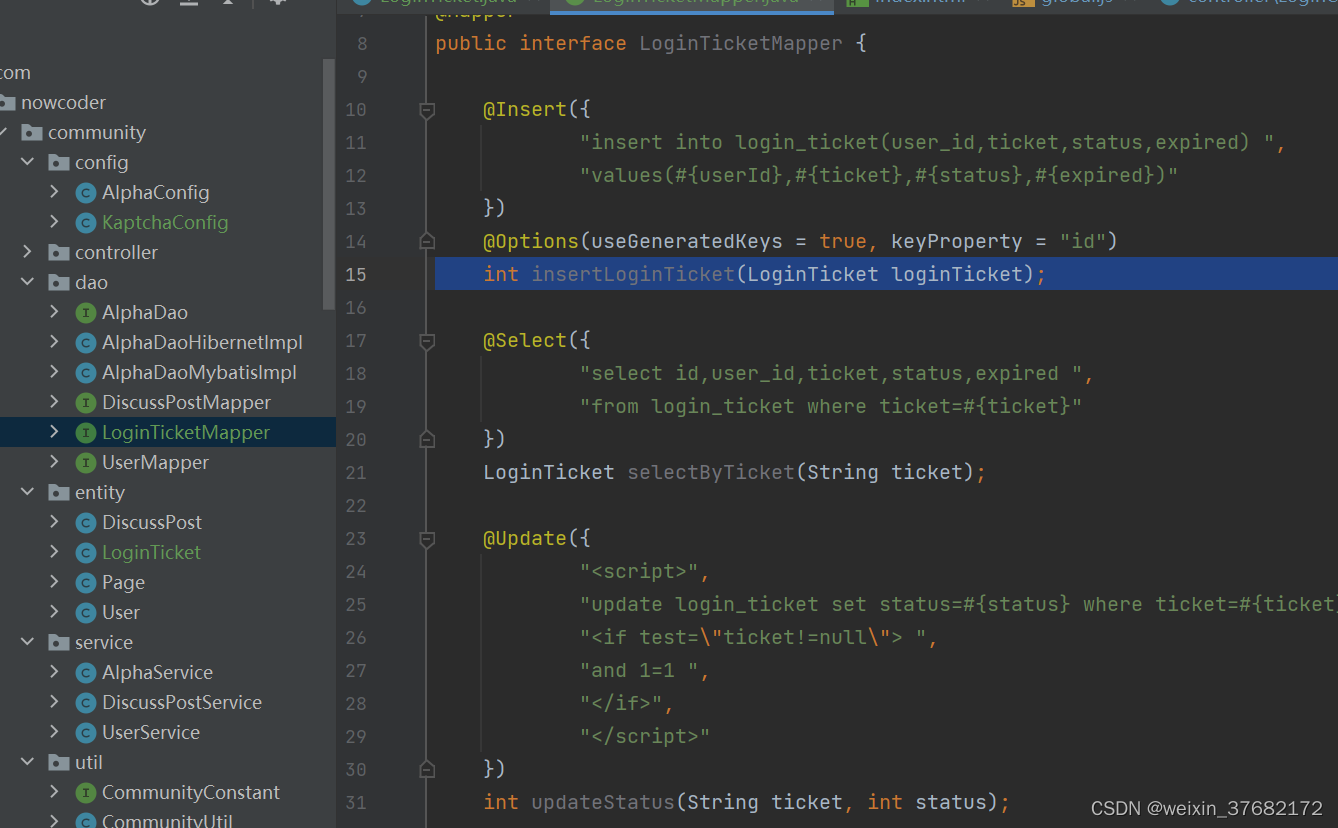Click the project tree vertical scrollbar
1338x828 pixels.
[x=329, y=183]
